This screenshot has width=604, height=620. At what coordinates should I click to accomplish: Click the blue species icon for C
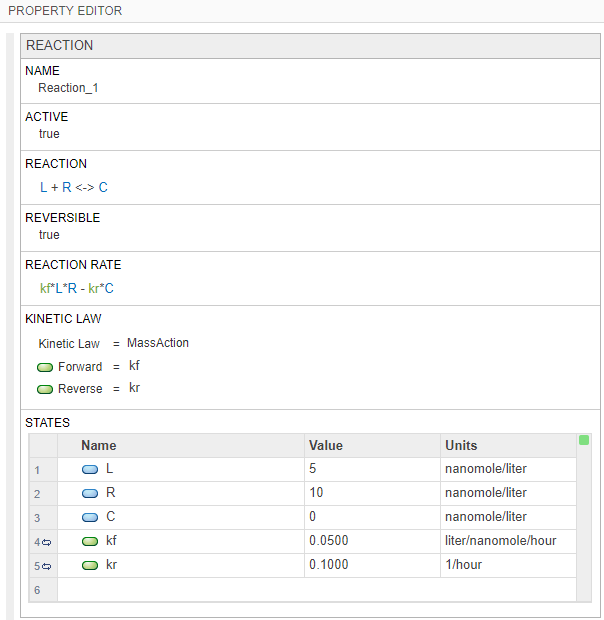click(x=90, y=517)
